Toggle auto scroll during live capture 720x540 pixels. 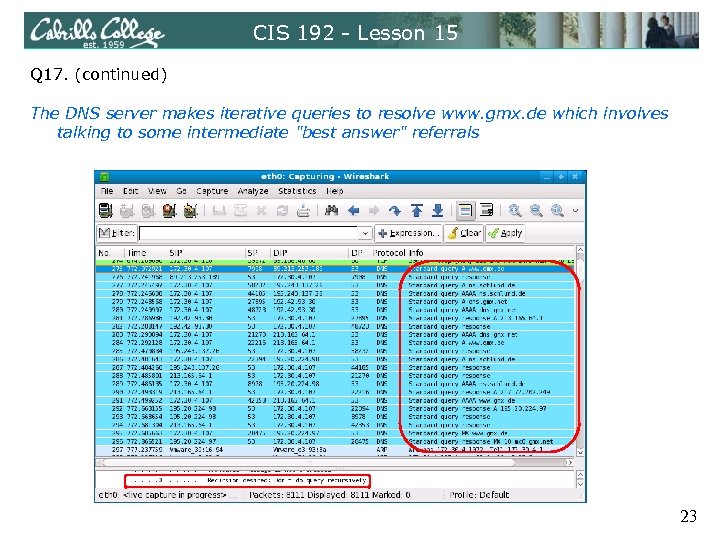click(486, 211)
